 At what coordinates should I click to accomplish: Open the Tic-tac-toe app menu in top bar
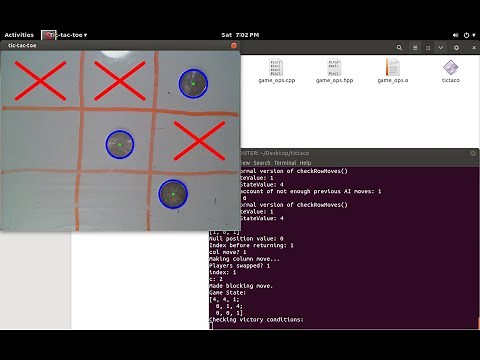(x=65, y=35)
